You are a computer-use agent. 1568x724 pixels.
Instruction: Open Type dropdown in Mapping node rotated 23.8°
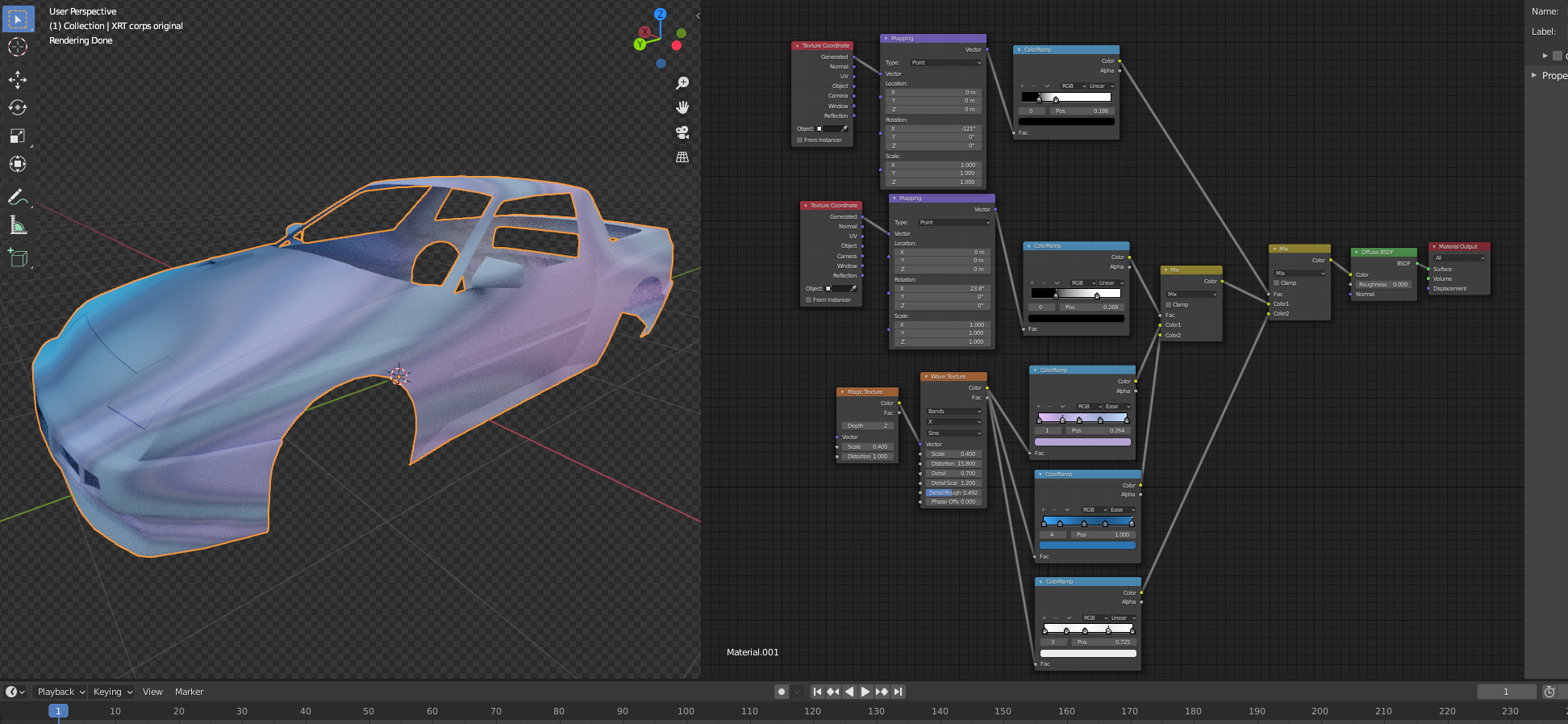point(955,222)
